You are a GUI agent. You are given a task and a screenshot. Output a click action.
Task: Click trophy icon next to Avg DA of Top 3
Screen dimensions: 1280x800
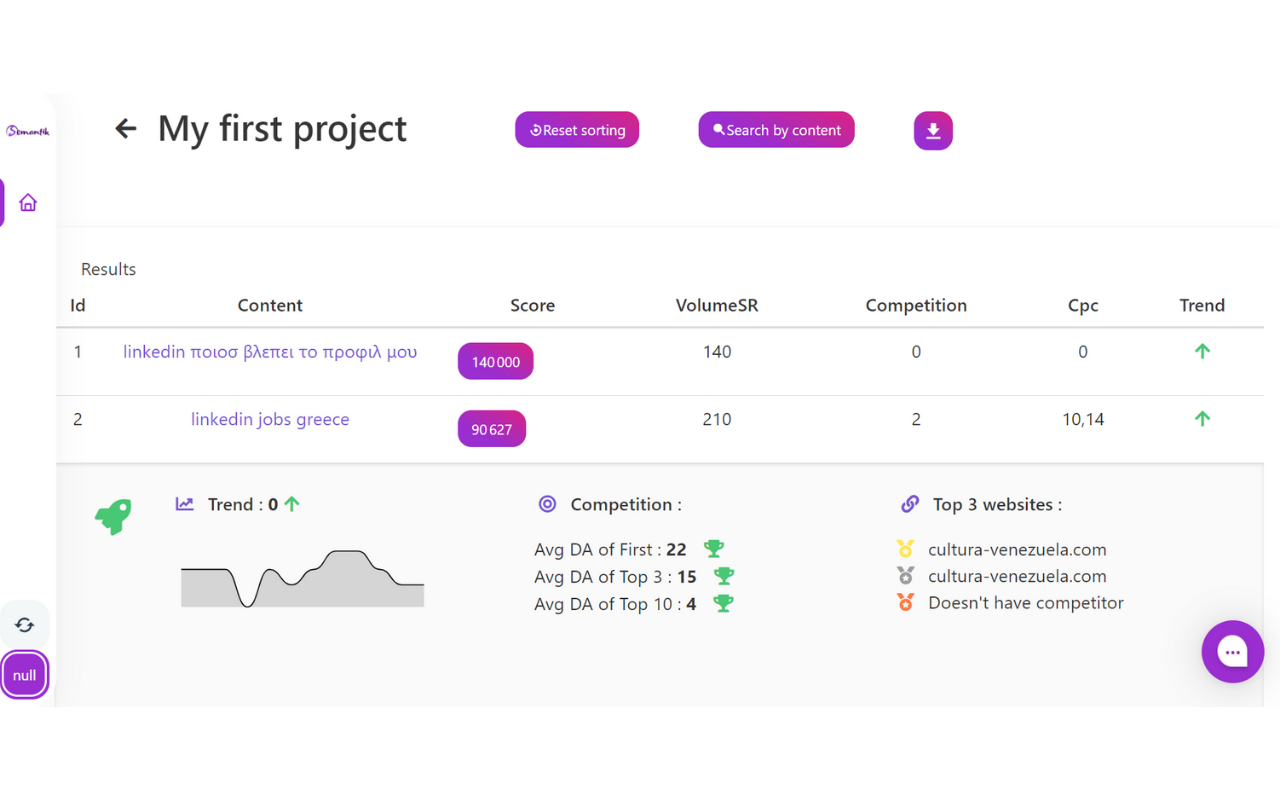(x=724, y=576)
